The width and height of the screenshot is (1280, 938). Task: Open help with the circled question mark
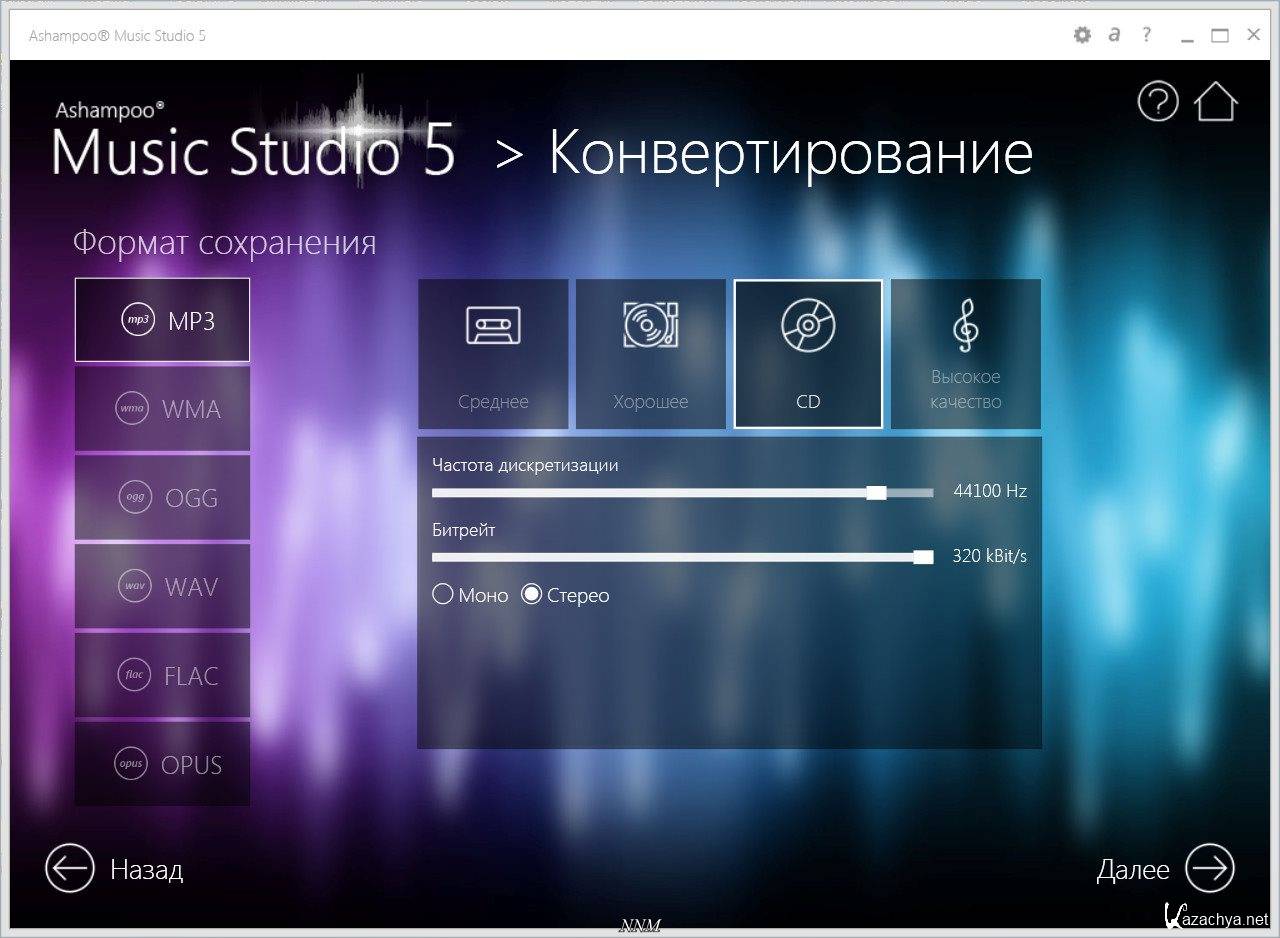pyautogui.click(x=1158, y=102)
